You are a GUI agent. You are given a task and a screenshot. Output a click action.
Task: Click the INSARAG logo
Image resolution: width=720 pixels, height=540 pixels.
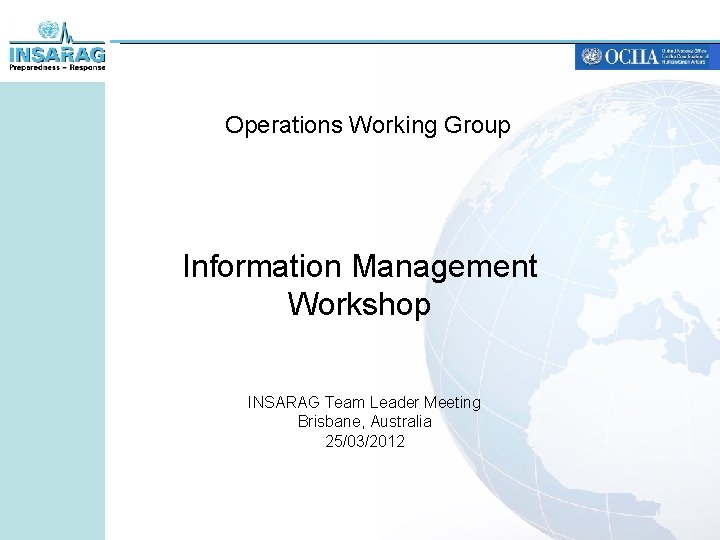tap(57, 46)
